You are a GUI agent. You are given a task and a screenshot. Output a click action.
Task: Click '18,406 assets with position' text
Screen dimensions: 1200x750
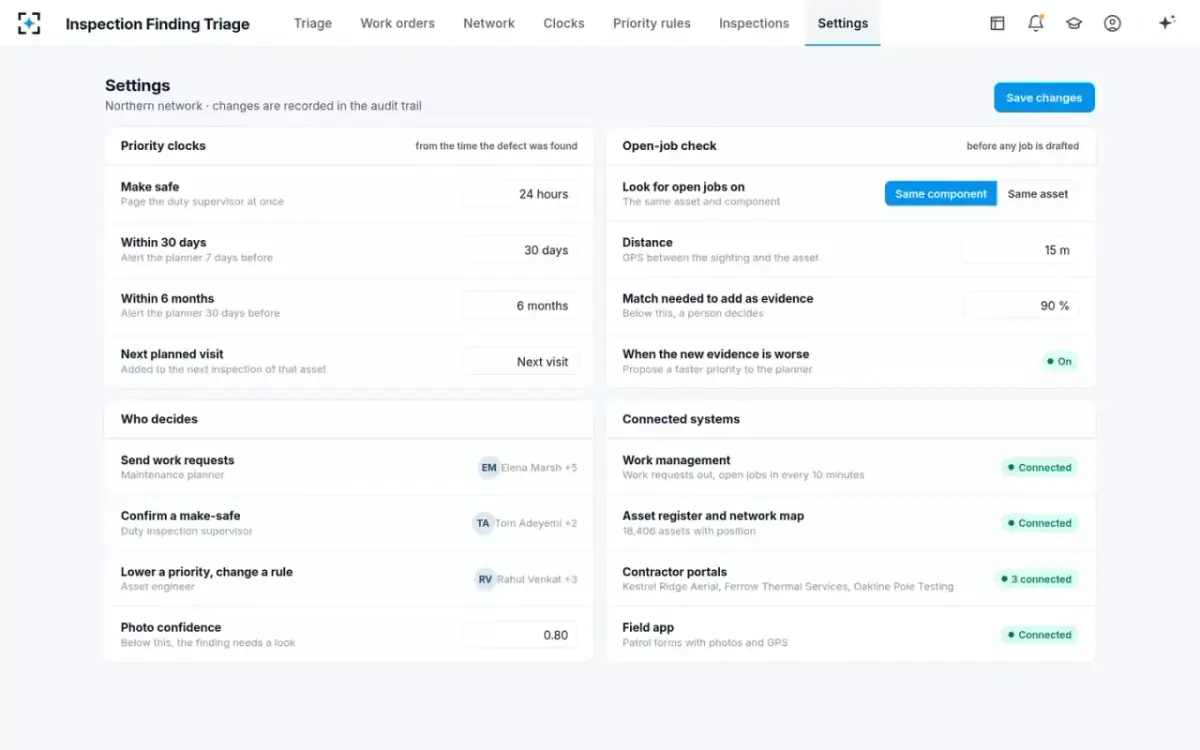click(689, 531)
